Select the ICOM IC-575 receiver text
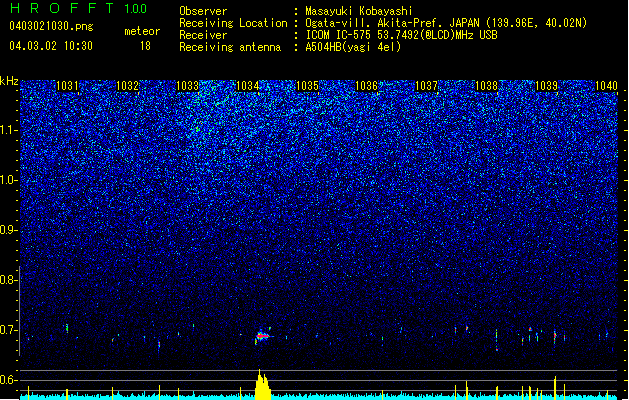Viewport: 629px width, 400px height. click(x=402, y=35)
